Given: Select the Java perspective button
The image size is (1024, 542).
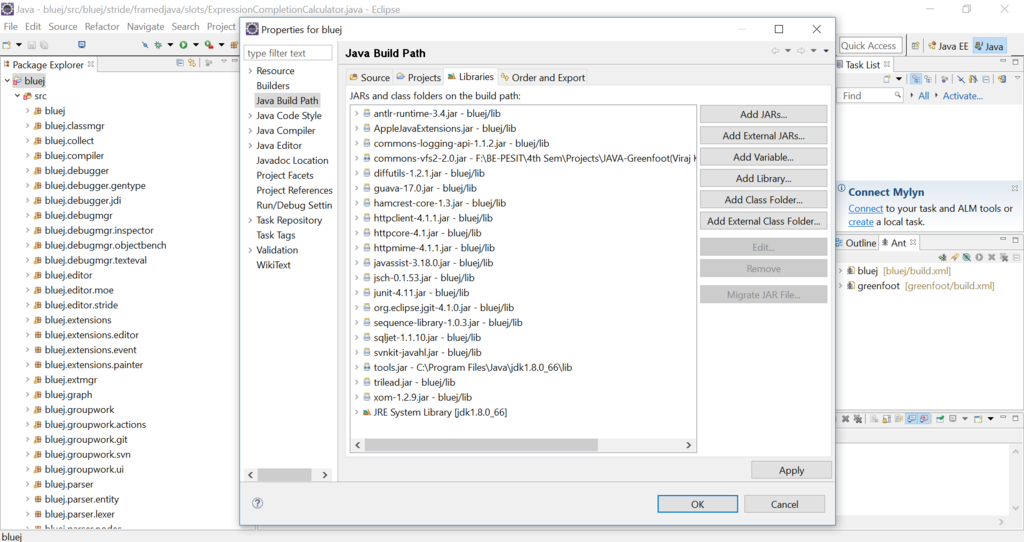Looking at the screenshot, I should point(989,46).
